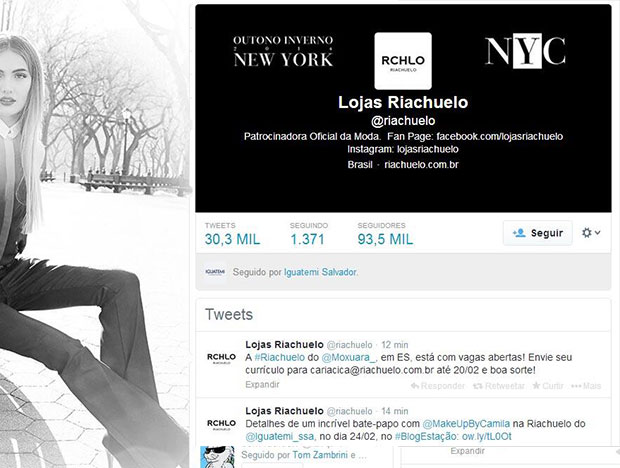Open the Mais more options menu
This screenshot has height=468, width=620.
586,386
